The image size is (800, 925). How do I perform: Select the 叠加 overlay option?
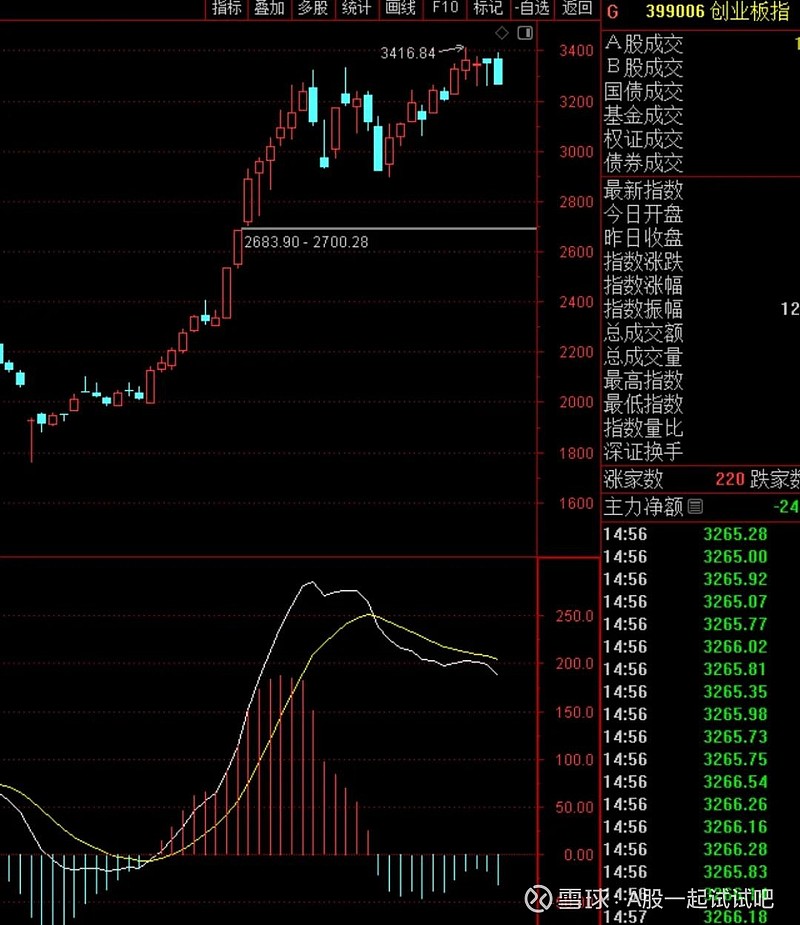pyautogui.click(x=270, y=8)
